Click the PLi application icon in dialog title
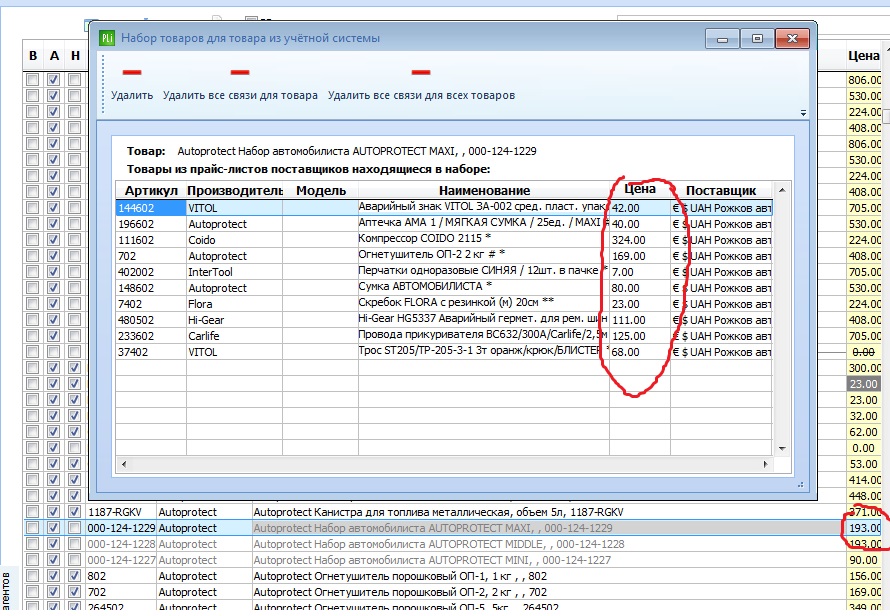The width and height of the screenshot is (890, 616). [107, 38]
